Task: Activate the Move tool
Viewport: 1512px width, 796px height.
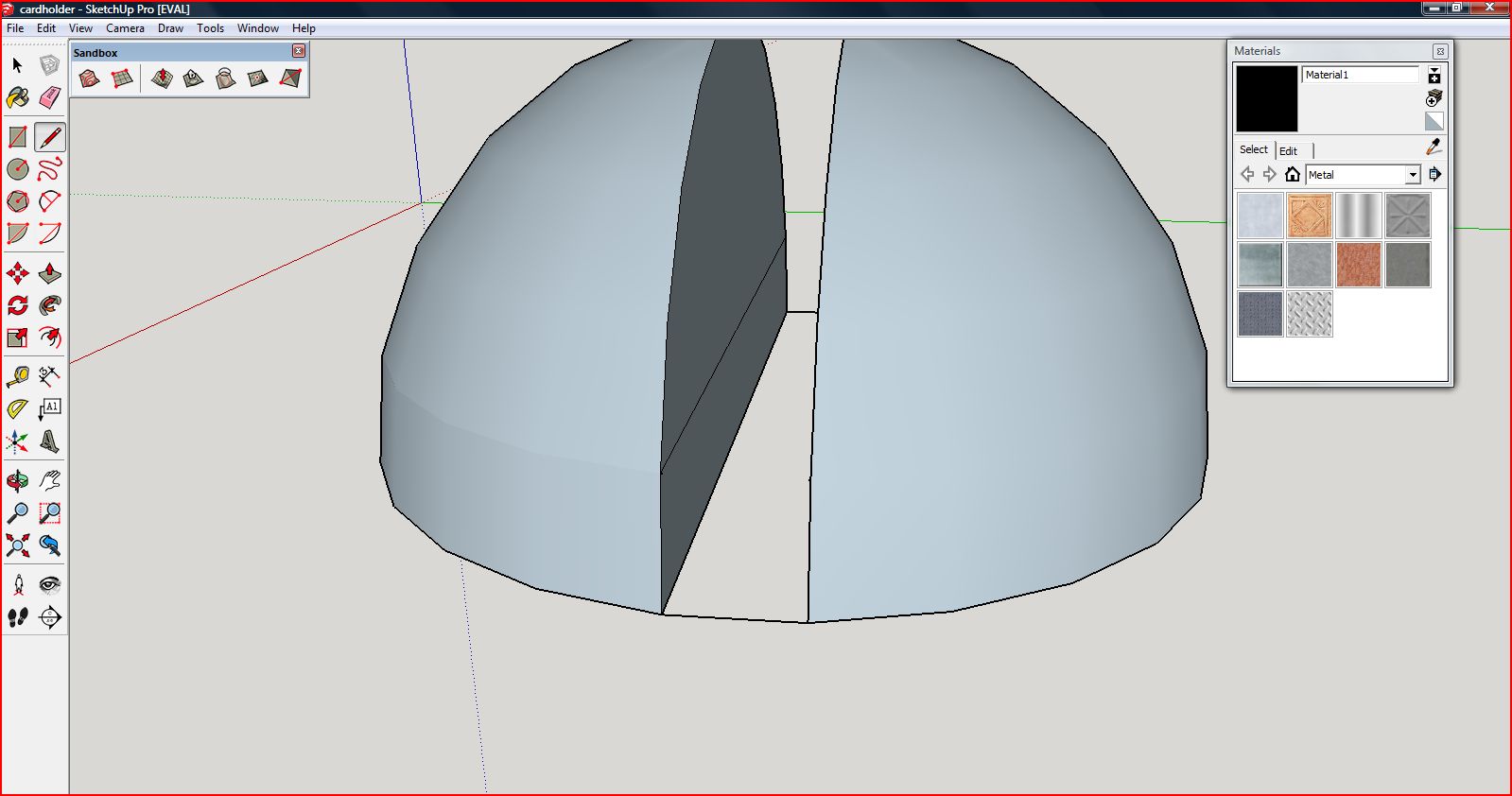Action: point(18,274)
